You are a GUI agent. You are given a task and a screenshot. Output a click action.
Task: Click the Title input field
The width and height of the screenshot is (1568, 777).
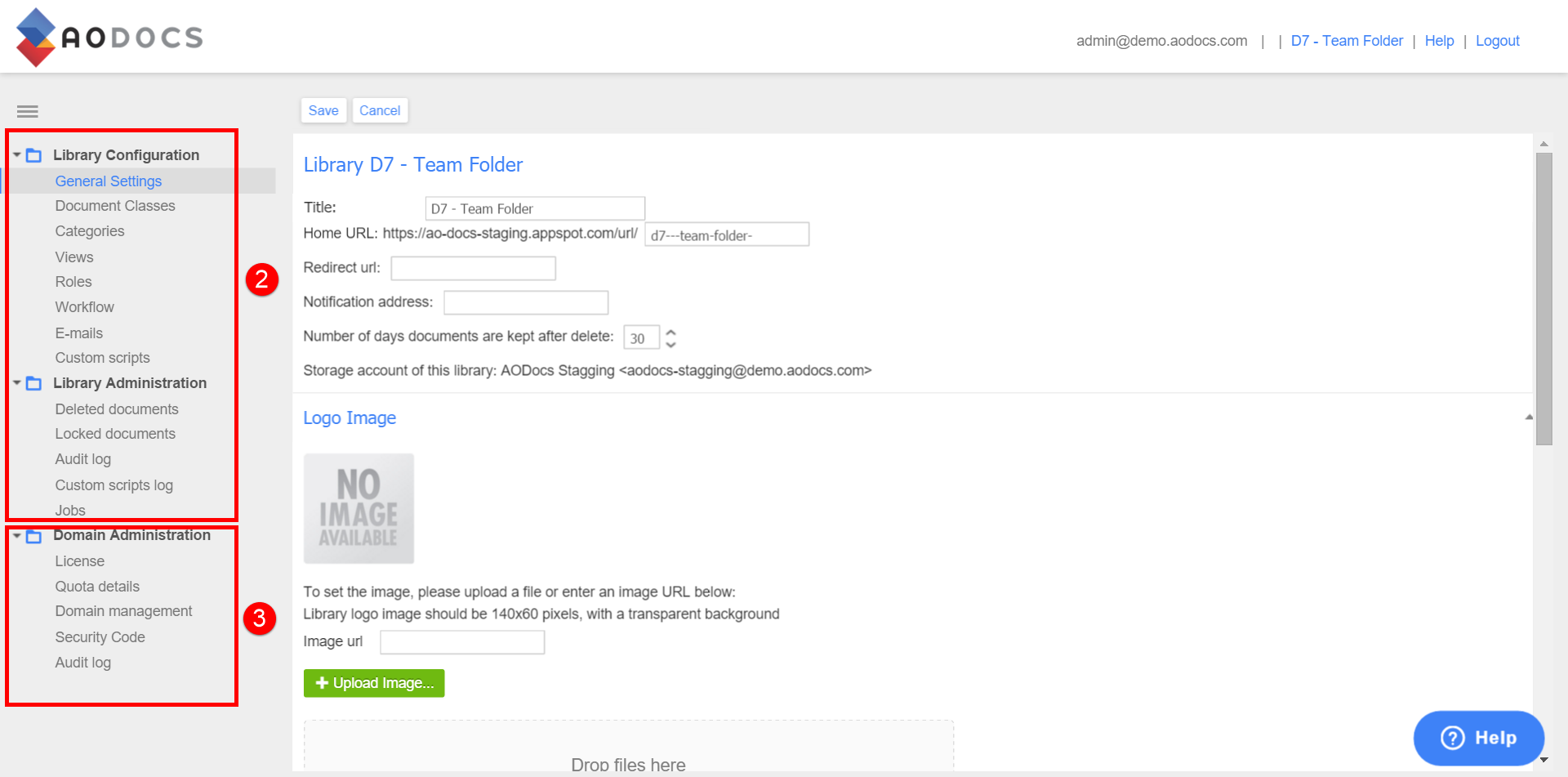coord(535,208)
